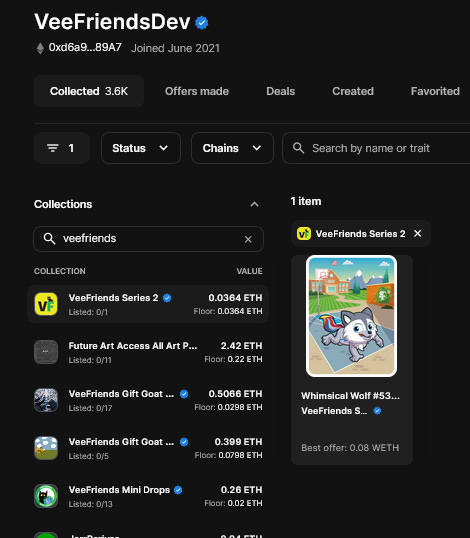The image size is (470, 538).
Task: Click verified badge next to VeeFriends Mini Drops
Action: point(178,490)
